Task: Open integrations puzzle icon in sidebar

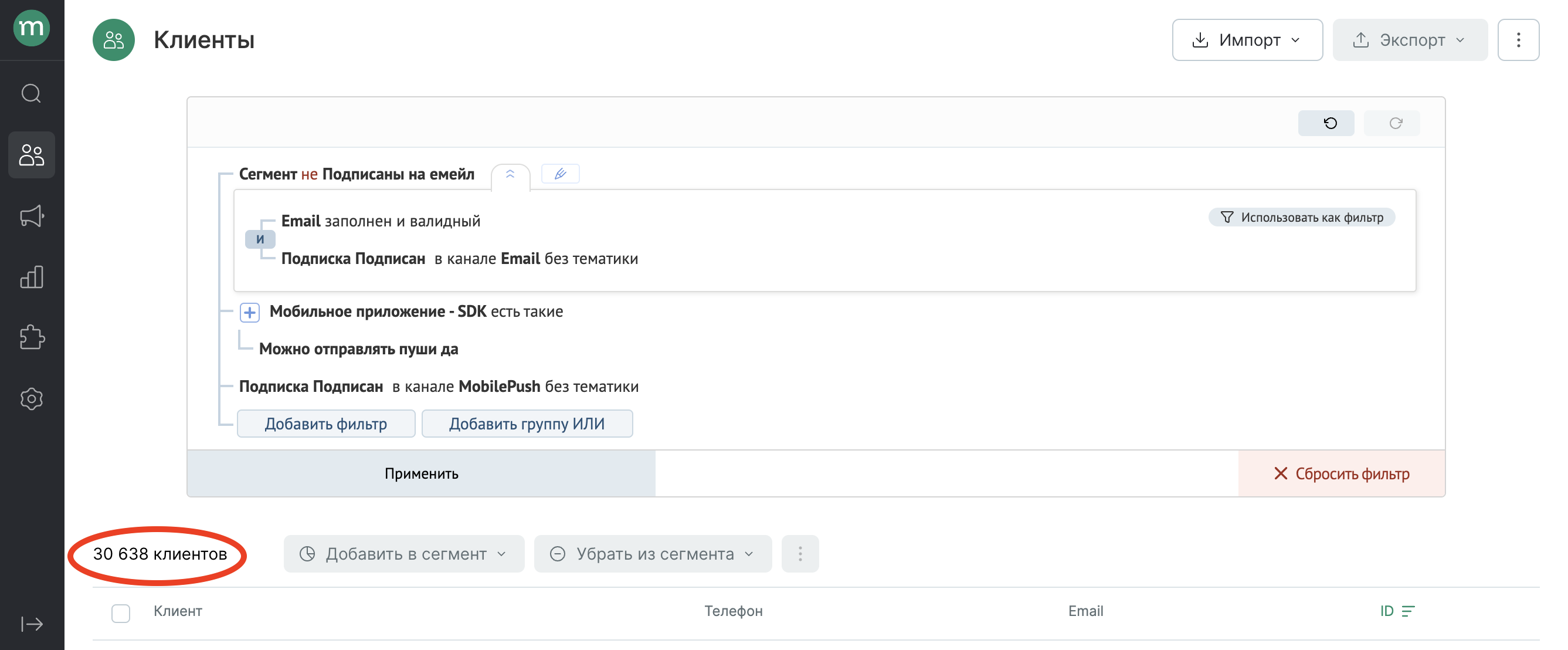Action: tap(32, 337)
